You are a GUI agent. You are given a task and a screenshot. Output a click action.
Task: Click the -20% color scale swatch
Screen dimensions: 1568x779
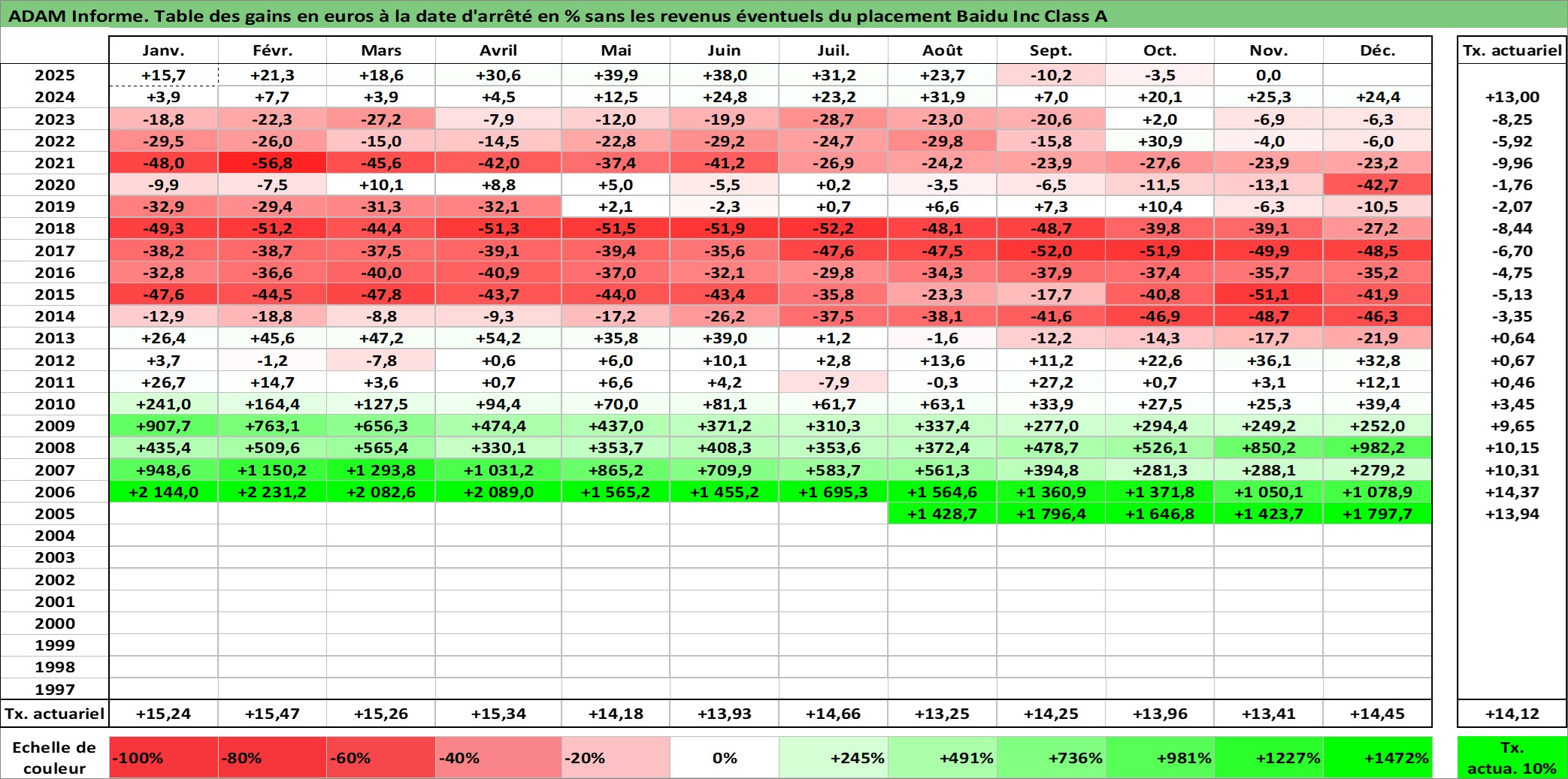616,757
